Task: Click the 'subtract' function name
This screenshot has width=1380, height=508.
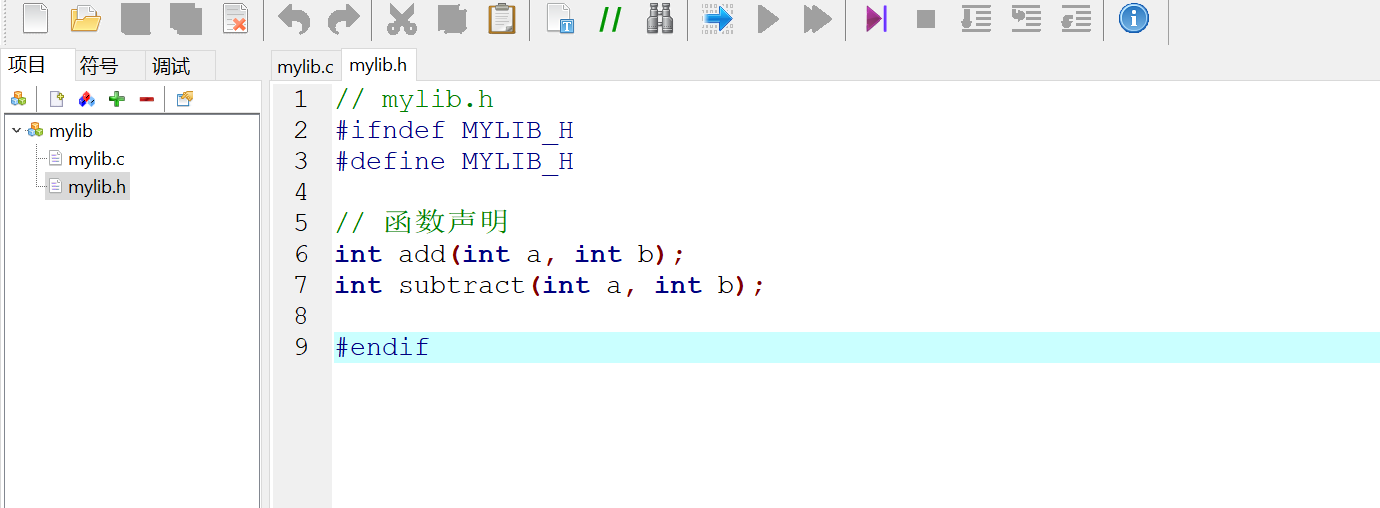Action: [x=462, y=286]
